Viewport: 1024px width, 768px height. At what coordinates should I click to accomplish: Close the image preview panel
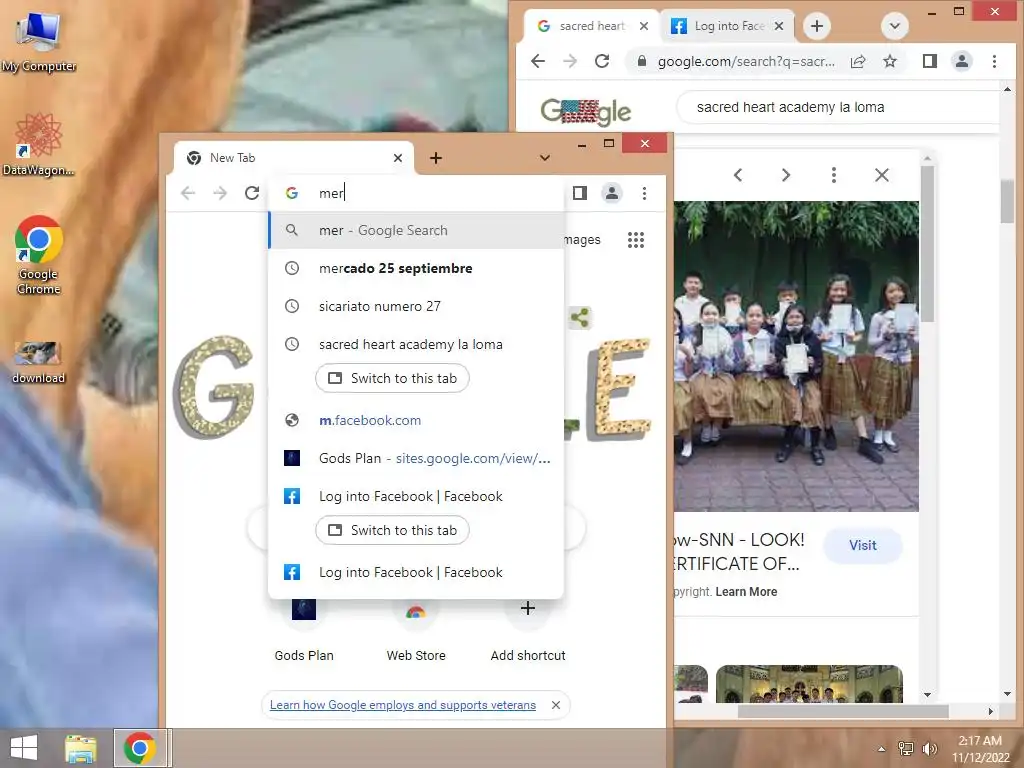[882, 175]
